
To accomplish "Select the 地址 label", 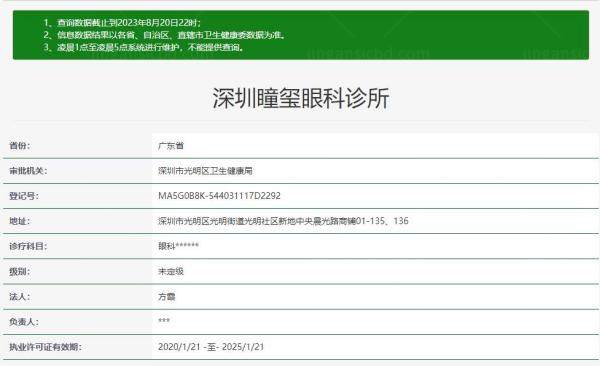I will coord(20,221).
